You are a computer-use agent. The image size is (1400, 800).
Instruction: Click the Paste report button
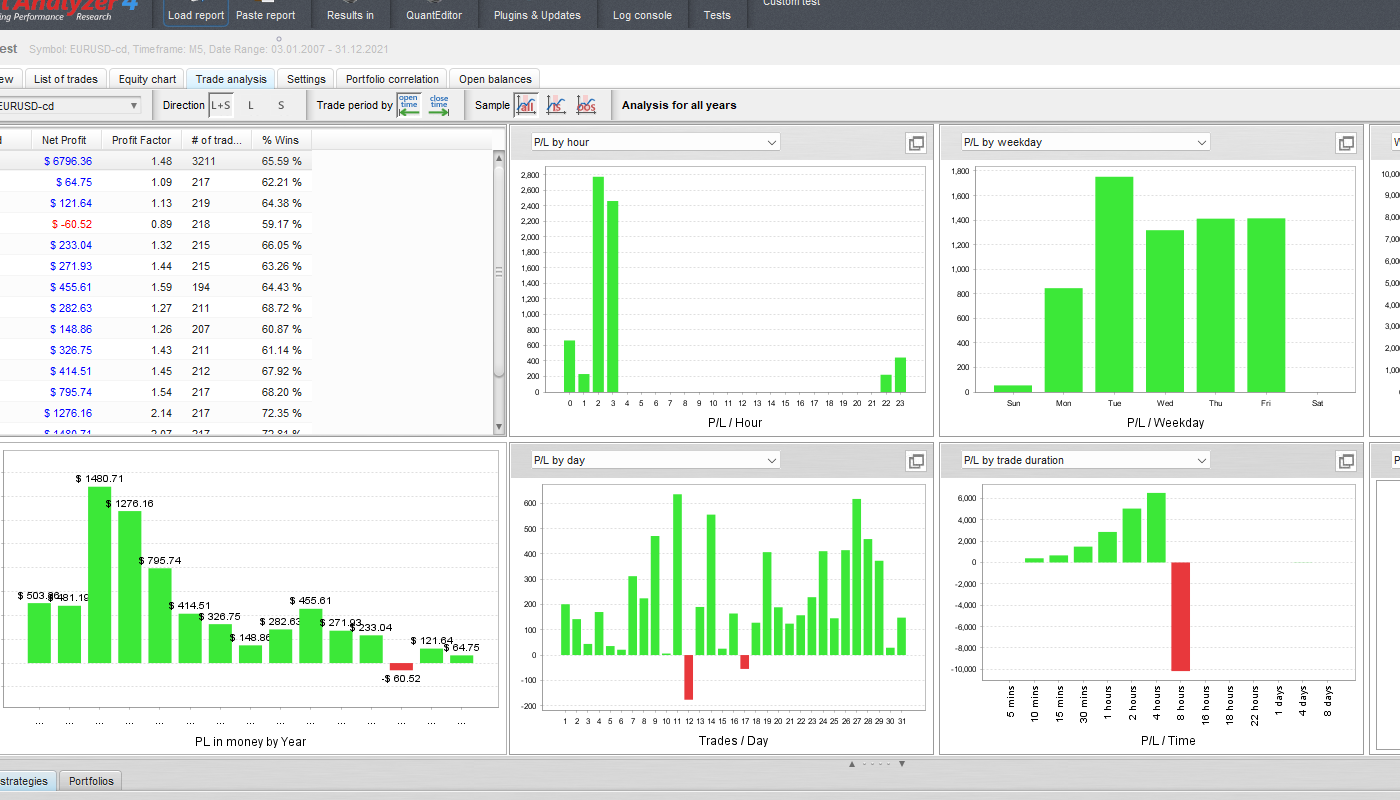(266, 15)
